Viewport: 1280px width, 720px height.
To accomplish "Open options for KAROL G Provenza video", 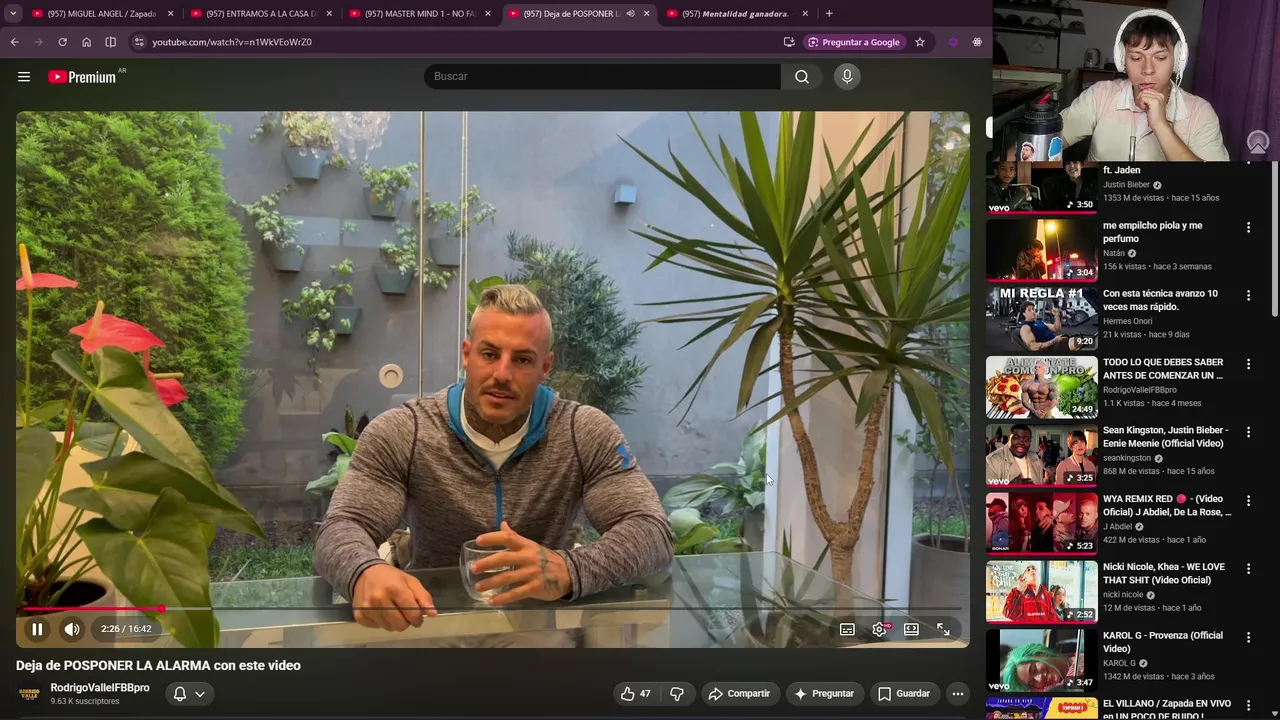I will point(1248,637).
